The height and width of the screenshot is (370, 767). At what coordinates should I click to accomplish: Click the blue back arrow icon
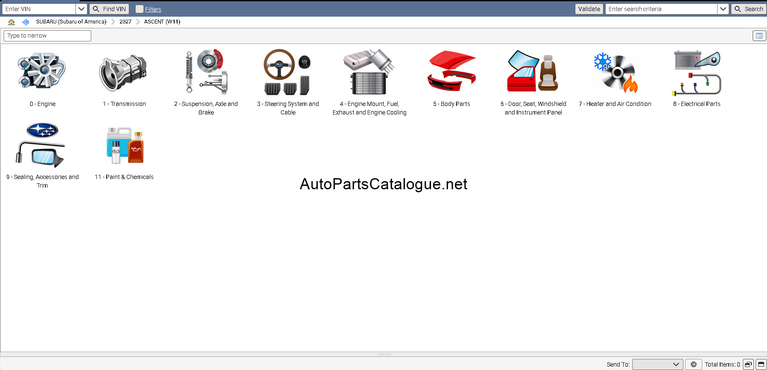point(25,22)
